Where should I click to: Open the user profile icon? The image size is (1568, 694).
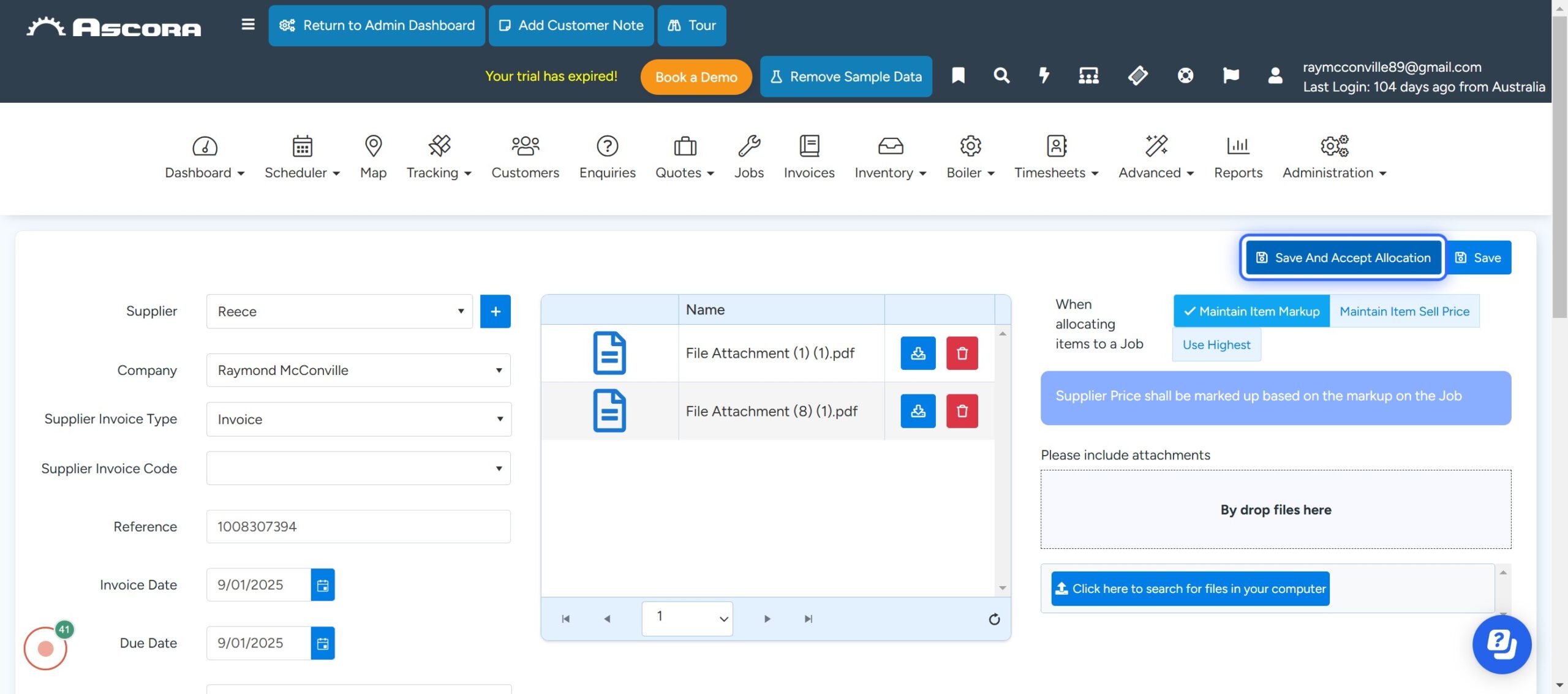1275,75
